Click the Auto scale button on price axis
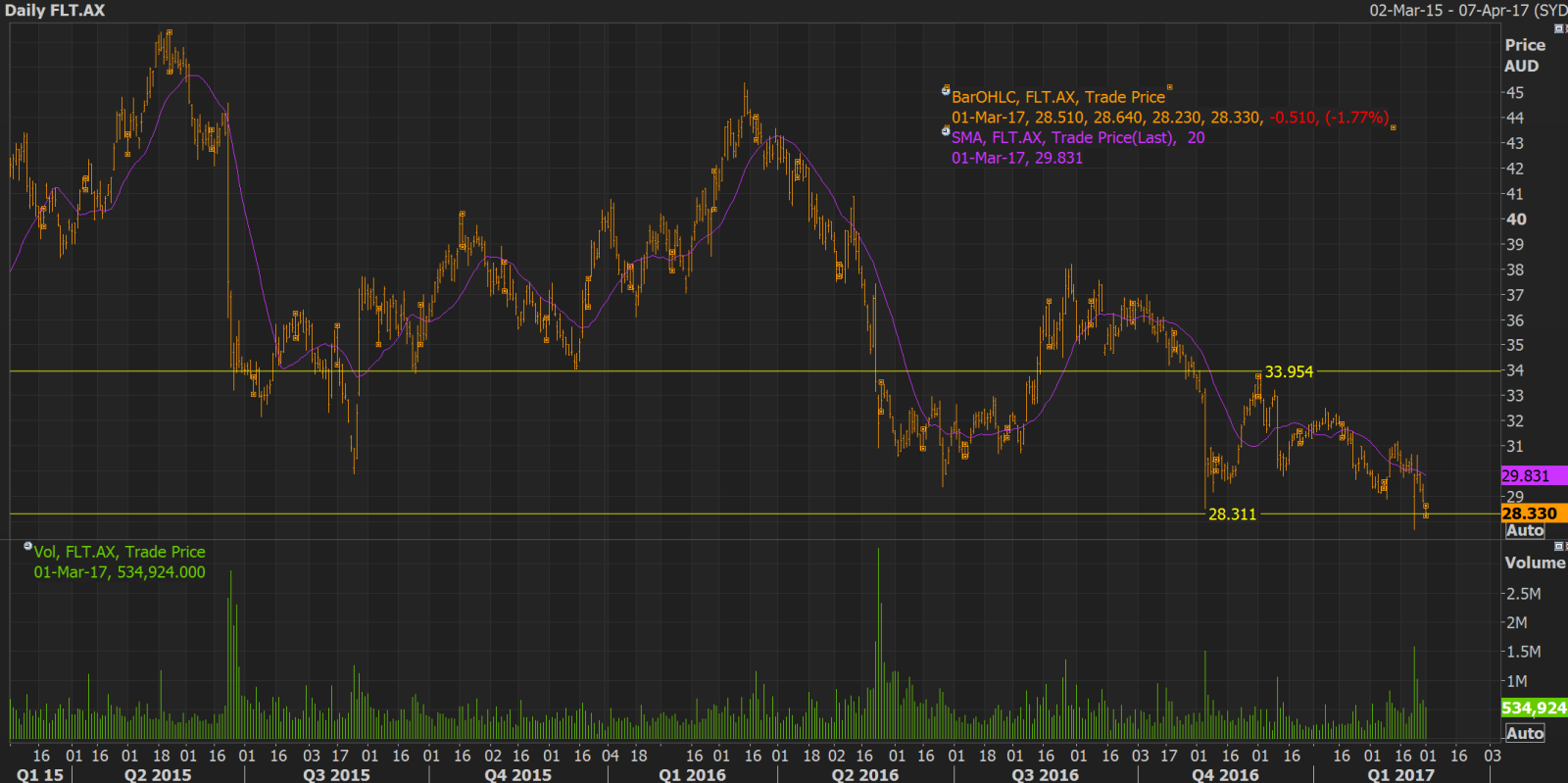Viewport: 1568px width, 783px height. coord(1525,530)
